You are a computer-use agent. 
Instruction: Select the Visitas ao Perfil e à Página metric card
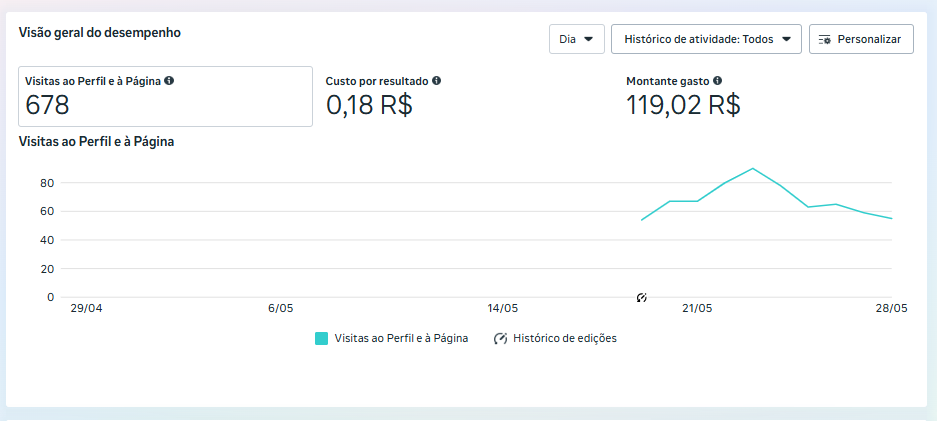tap(166, 96)
